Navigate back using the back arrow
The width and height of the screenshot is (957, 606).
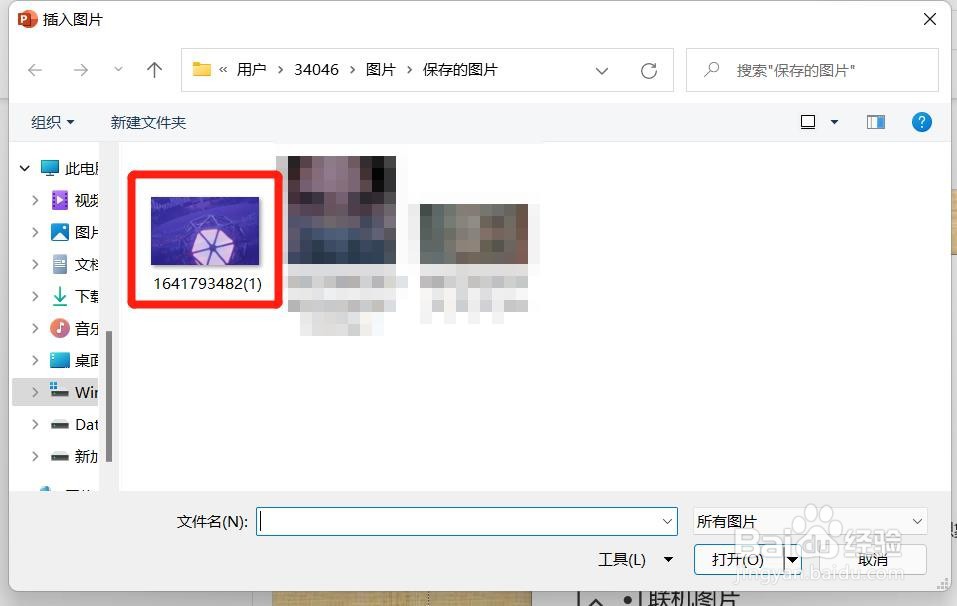(x=35, y=70)
